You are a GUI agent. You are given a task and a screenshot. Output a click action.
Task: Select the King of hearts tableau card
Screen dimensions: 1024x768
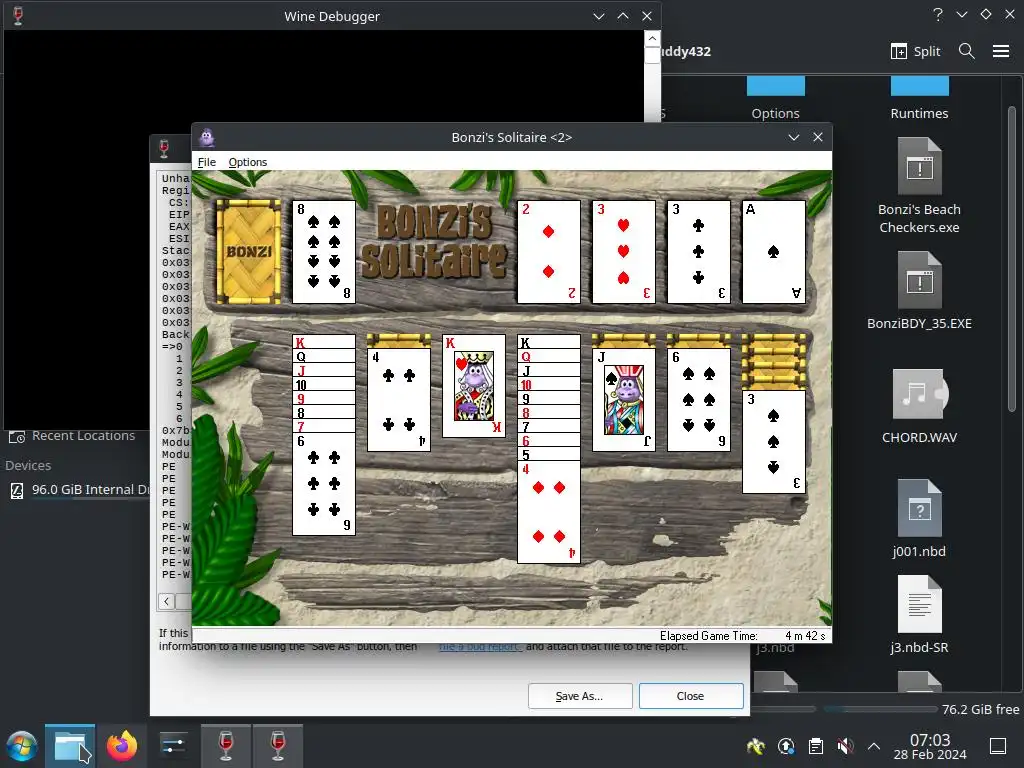[x=473, y=385]
